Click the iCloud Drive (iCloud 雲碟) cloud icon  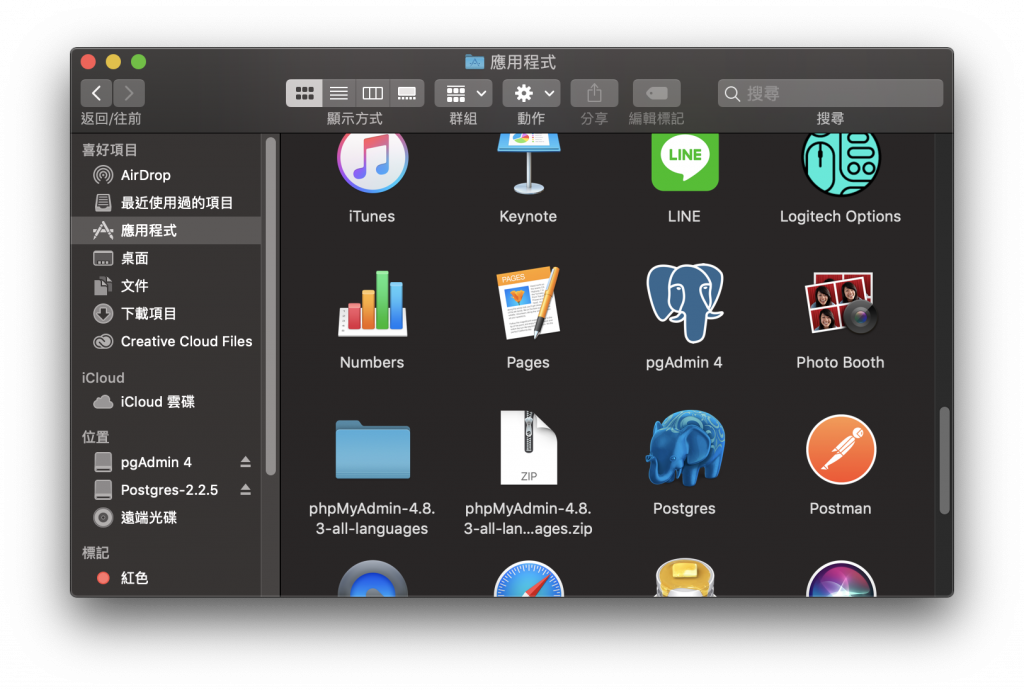pyautogui.click(x=103, y=402)
